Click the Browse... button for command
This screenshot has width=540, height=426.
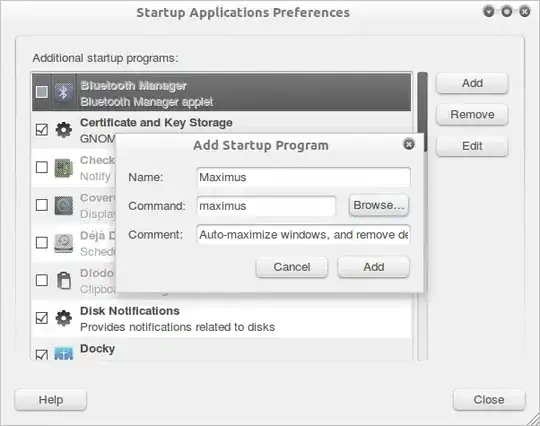point(378,206)
